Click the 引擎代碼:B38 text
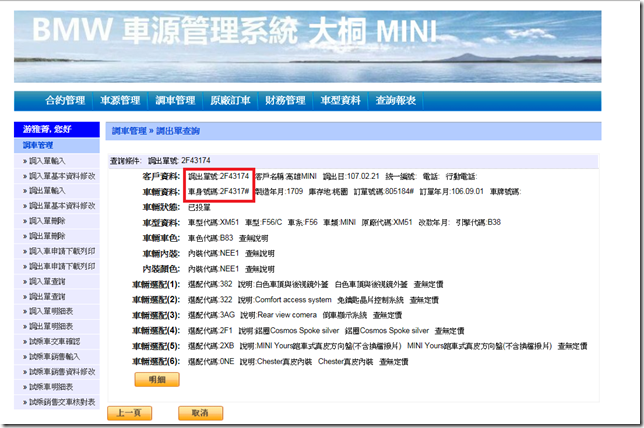Viewport: 644px width, 428px height. coord(478,222)
